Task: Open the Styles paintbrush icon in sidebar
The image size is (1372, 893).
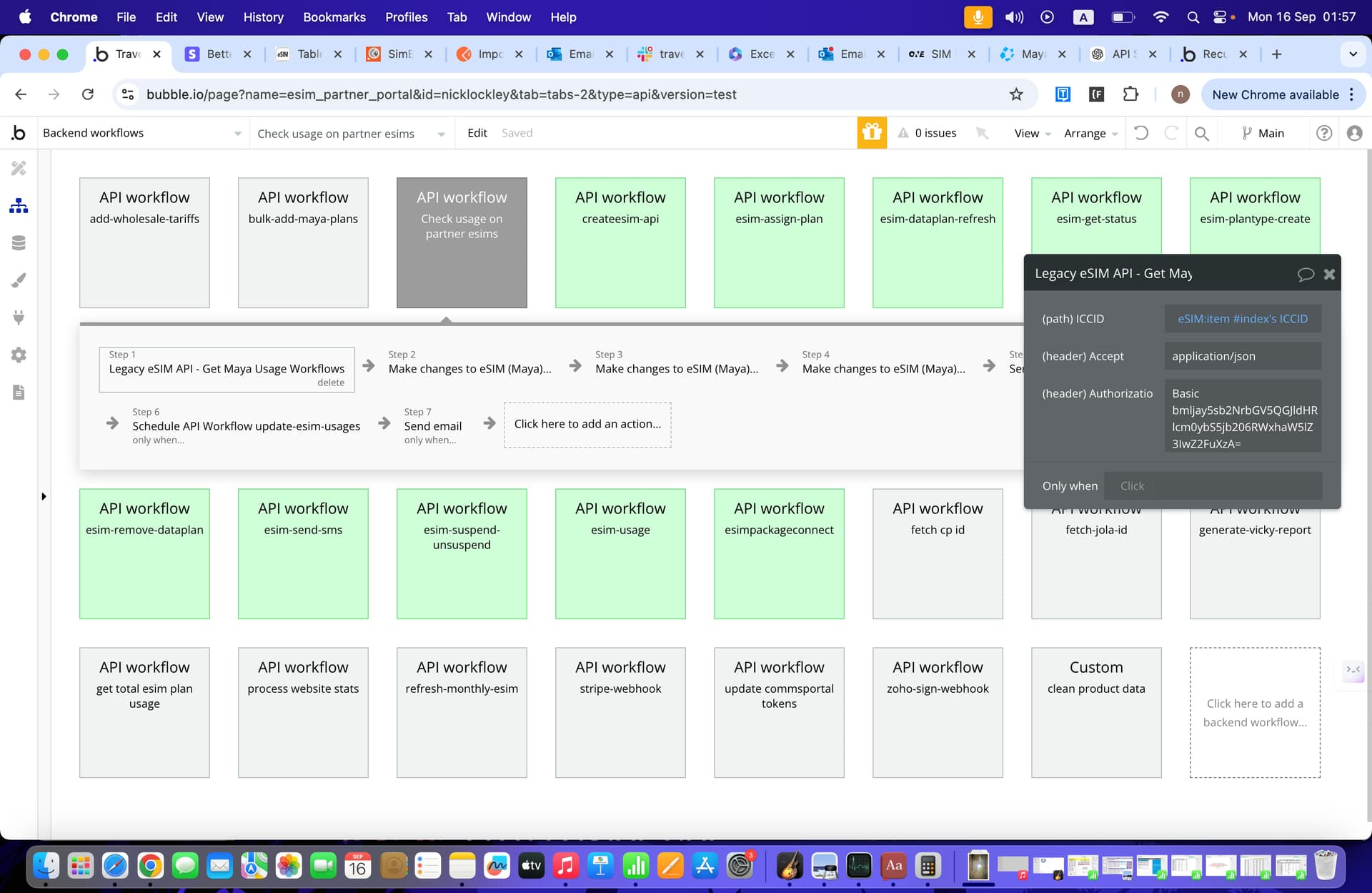Action: pos(19,280)
